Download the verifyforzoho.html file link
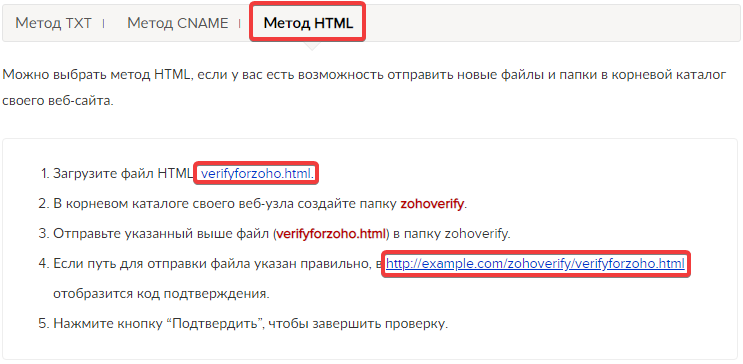 256,174
